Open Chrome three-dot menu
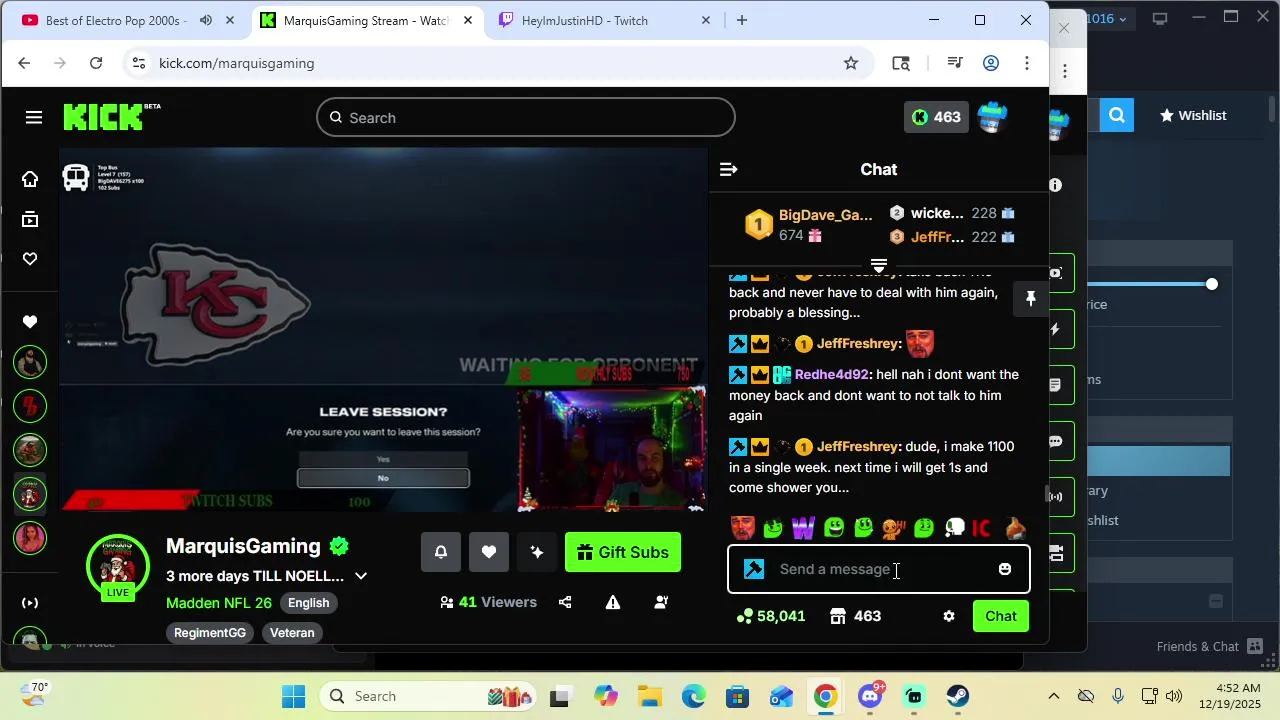The width and height of the screenshot is (1280, 720). coord(1027,63)
